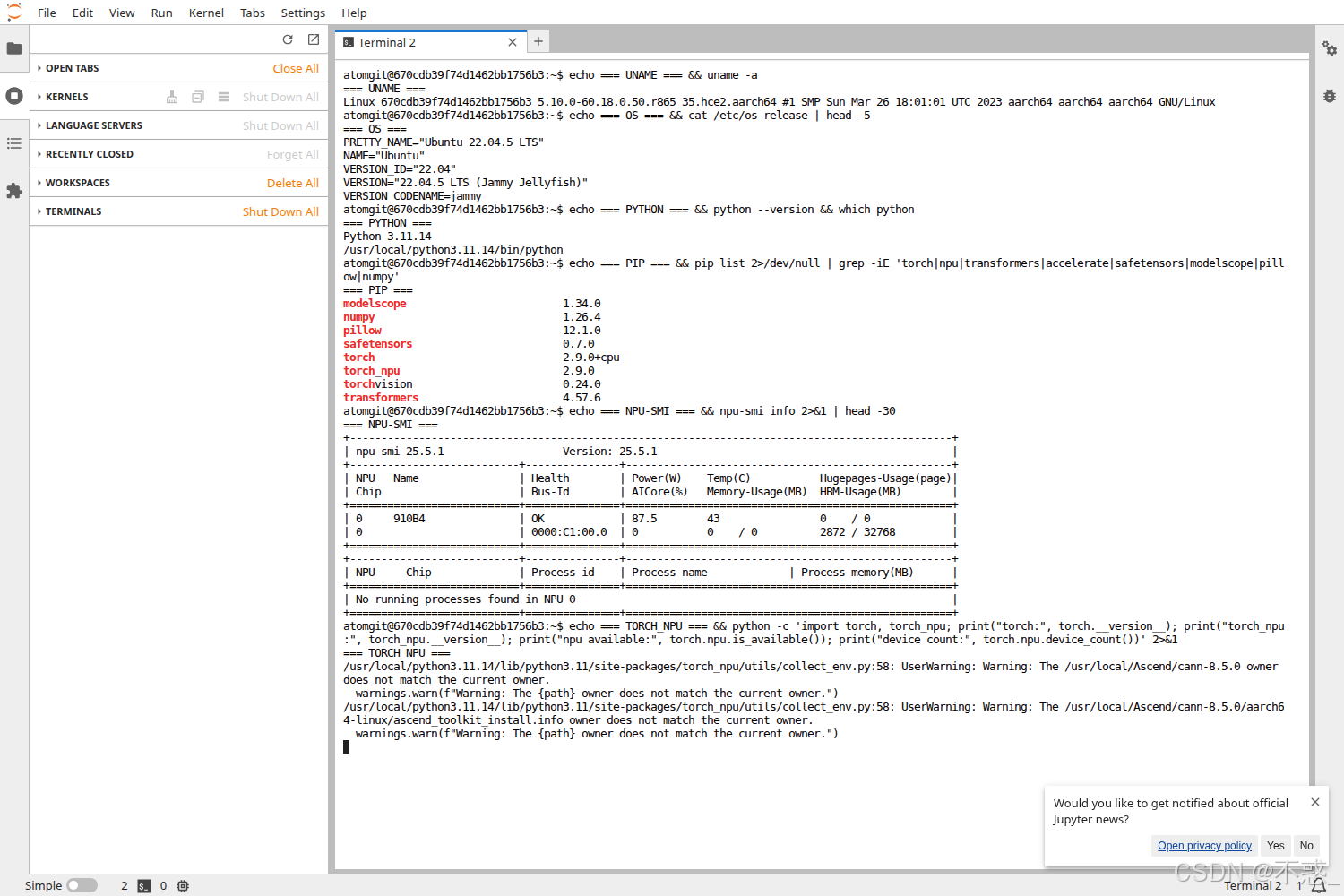This screenshot has width=1344, height=896.
Task: Click the Jupyter logo icon
Action: coord(14,13)
